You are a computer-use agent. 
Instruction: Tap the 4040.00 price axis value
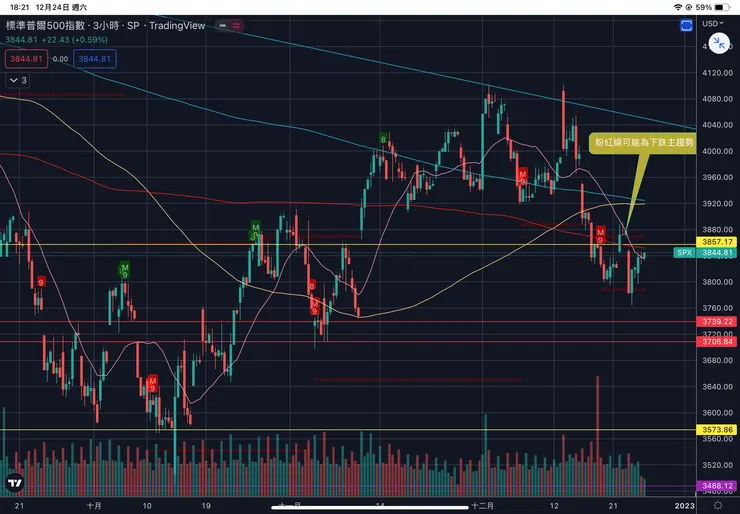717,125
